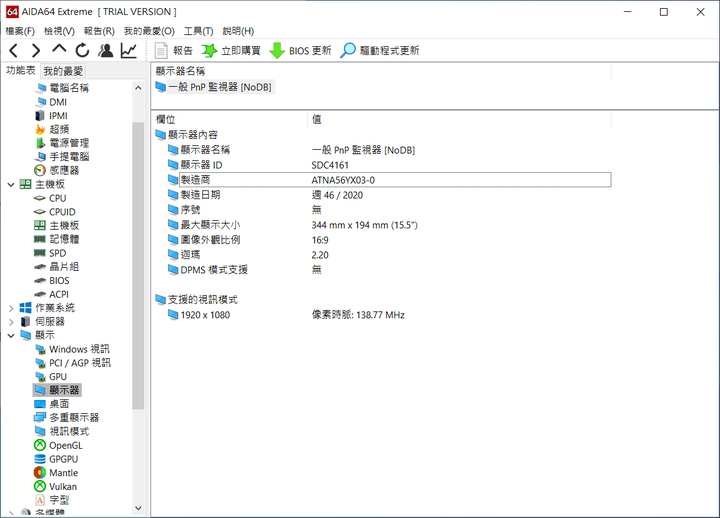This screenshot has height=518, width=720.
Task: Select SPD in the tree
Action: (x=50, y=253)
